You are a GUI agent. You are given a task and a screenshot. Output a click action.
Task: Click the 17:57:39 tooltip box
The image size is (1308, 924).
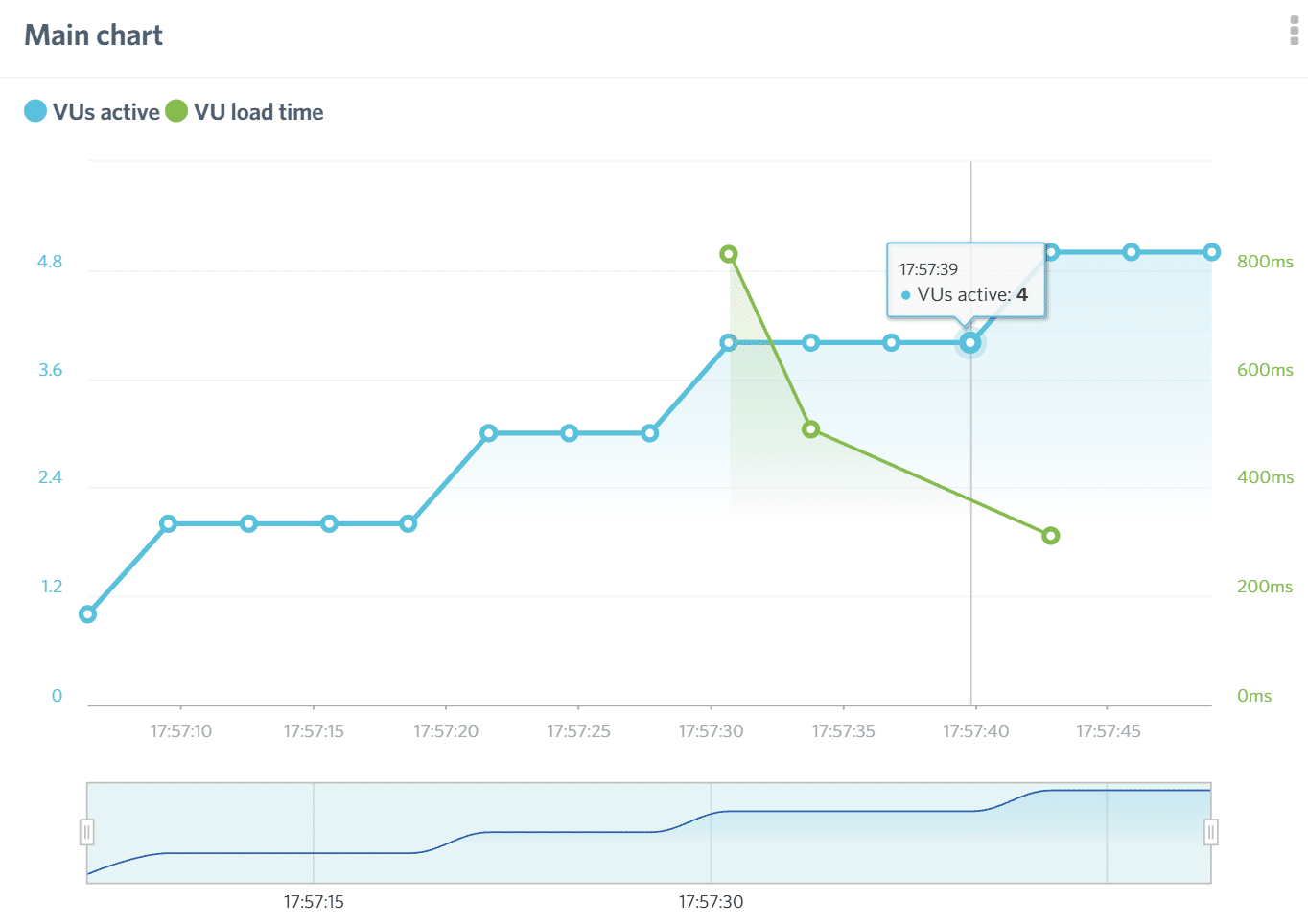(x=965, y=281)
